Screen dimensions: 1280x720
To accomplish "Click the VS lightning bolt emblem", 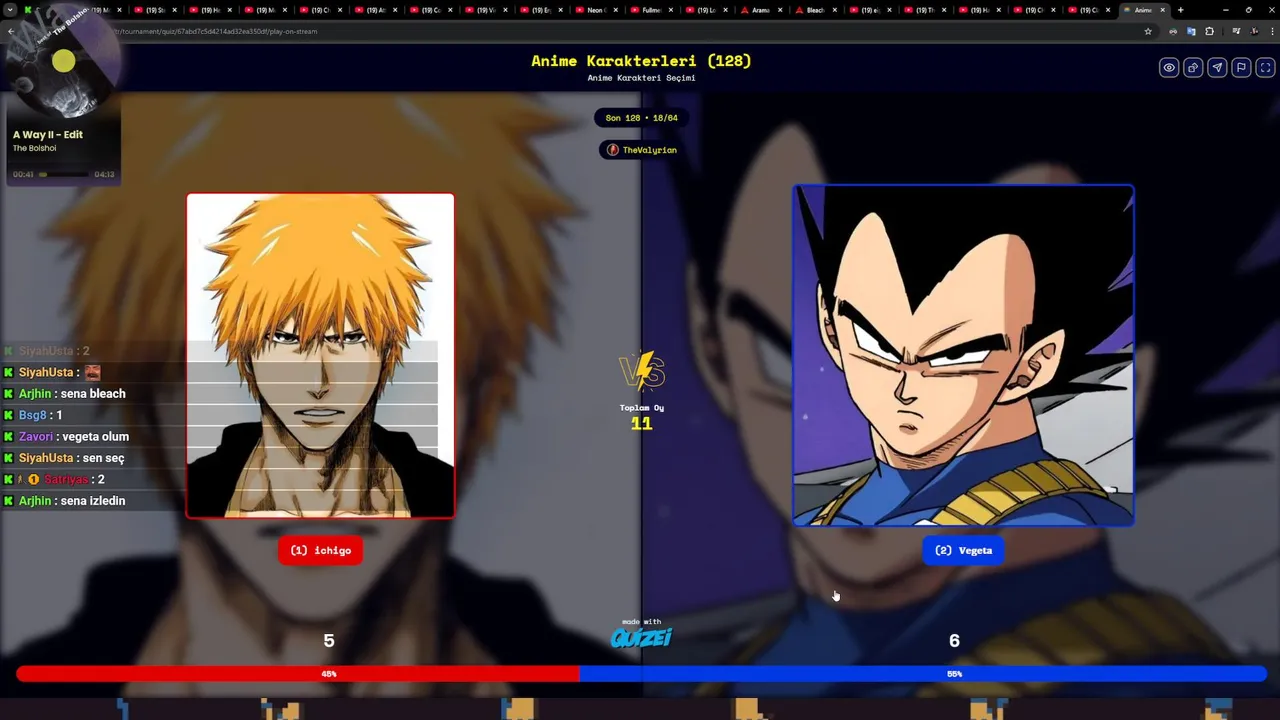I will click(x=641, y=371).
